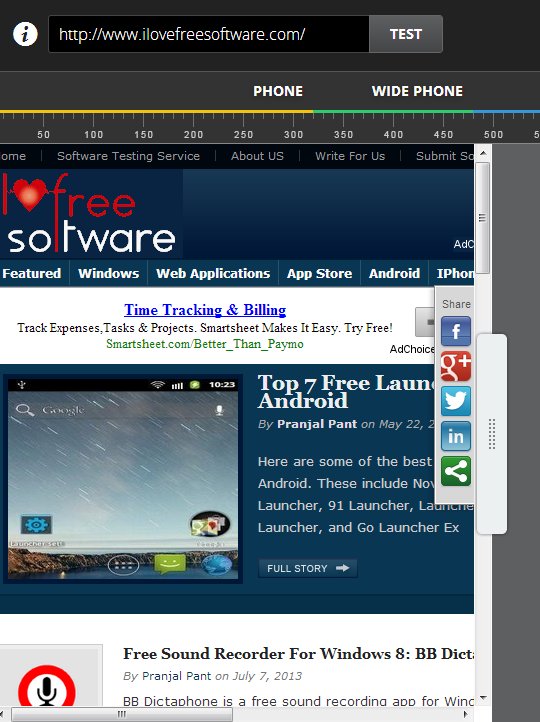This screenshot has height=722, width=540.
Task: Share the page on Google Plus
Action: [x=456, y=366]
